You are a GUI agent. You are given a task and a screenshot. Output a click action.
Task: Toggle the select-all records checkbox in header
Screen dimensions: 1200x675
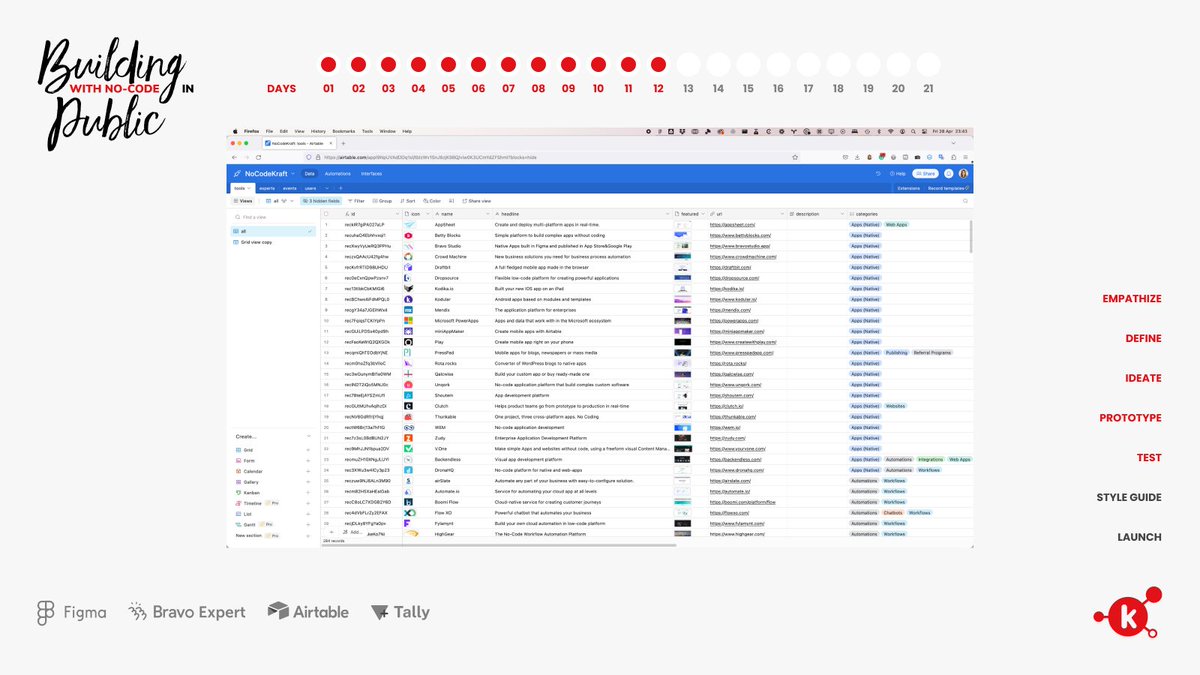tap(326, 214)
